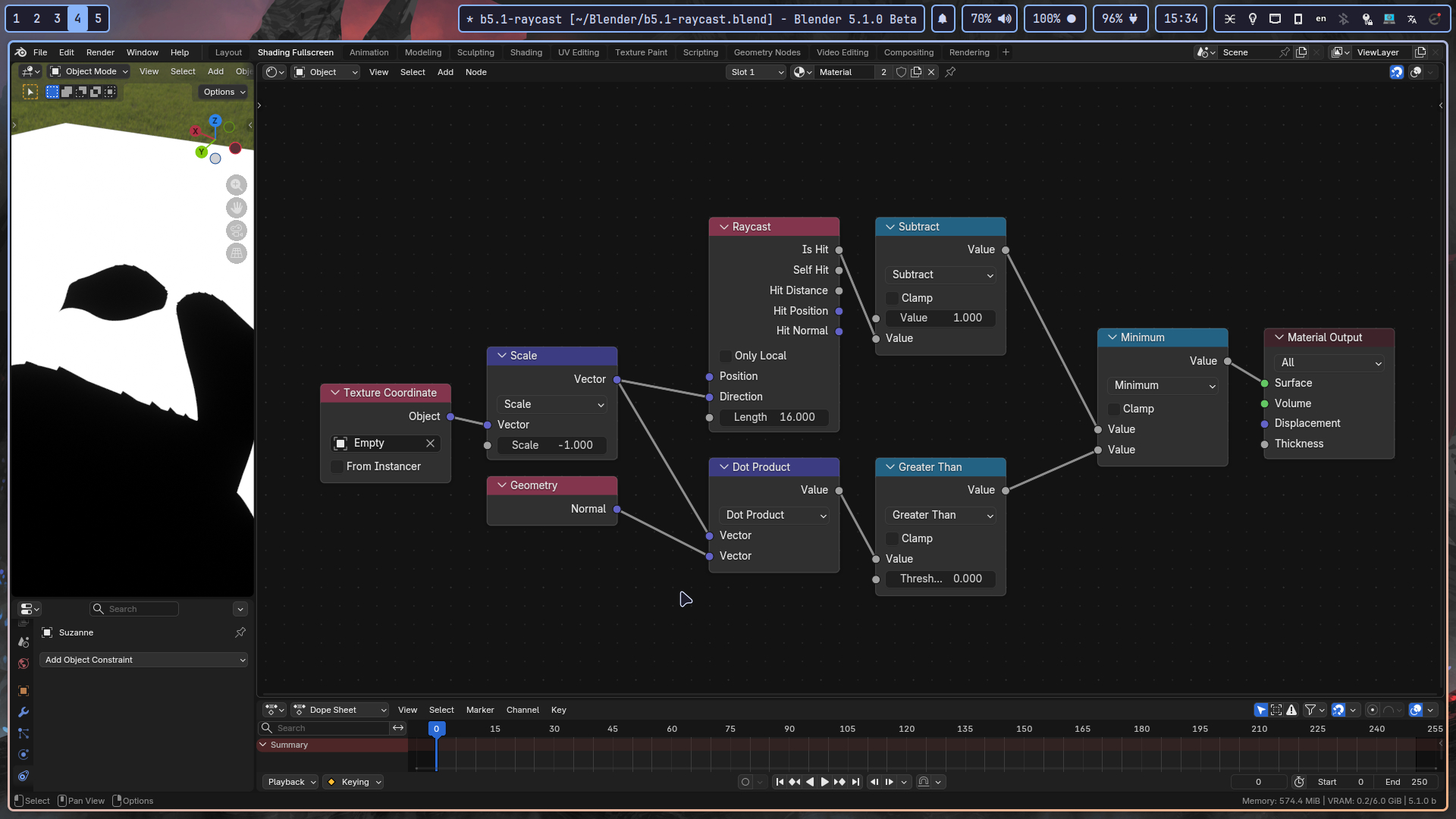Click the hand pan-view viewport gizmo
The image size is (1456, 819).
tap(237, 208)
